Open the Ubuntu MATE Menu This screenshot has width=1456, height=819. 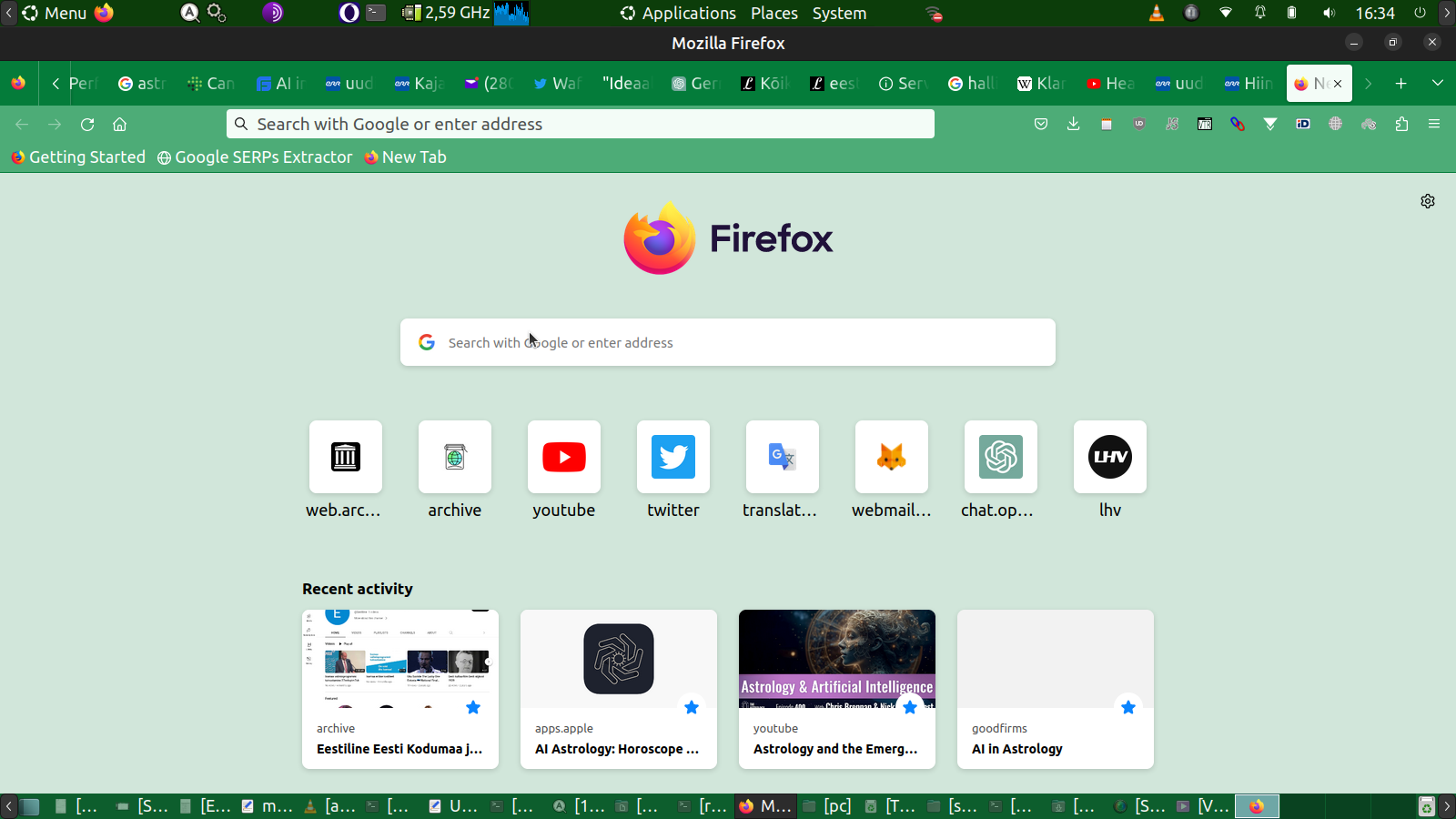55,13
